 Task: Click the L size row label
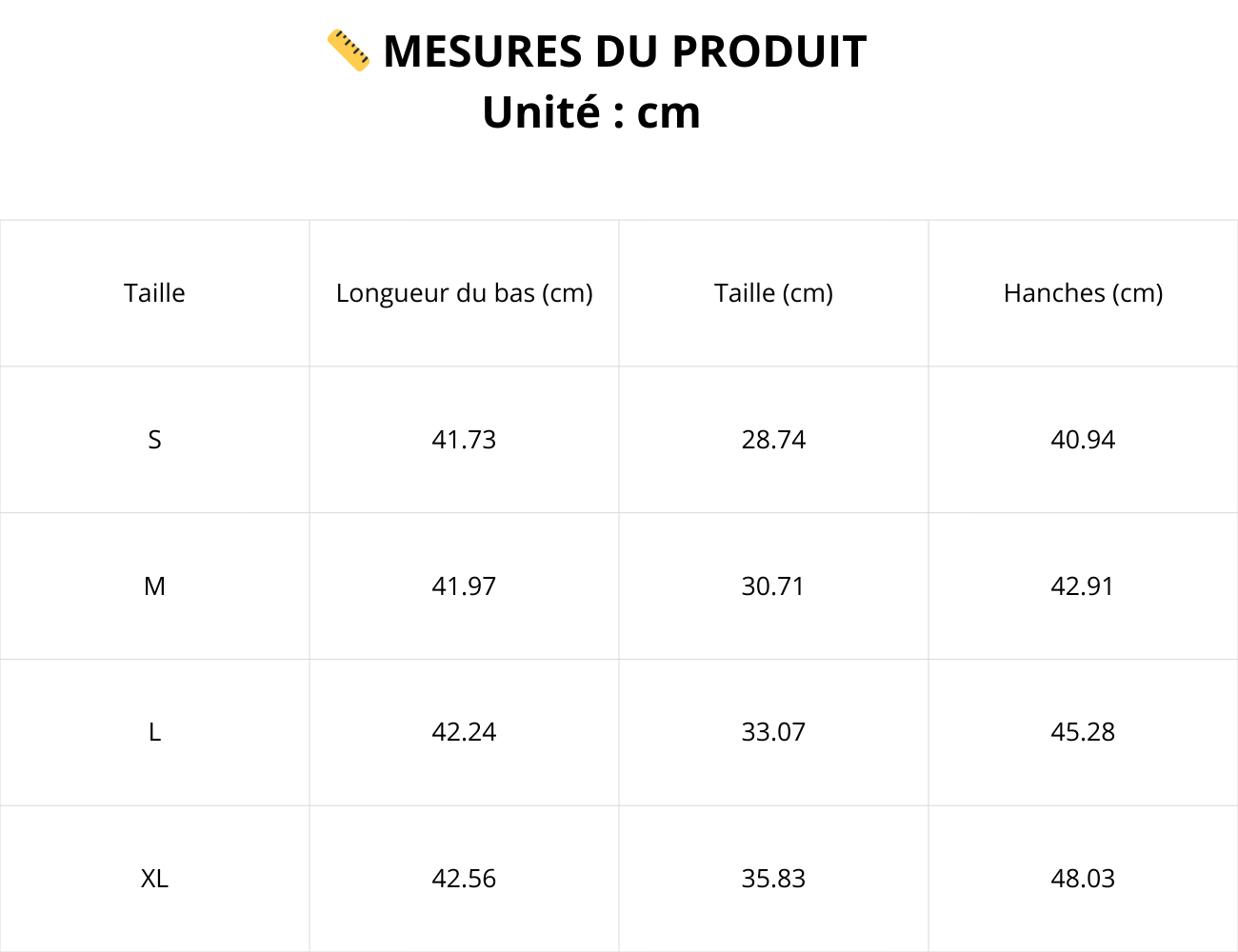pos(154,732)
